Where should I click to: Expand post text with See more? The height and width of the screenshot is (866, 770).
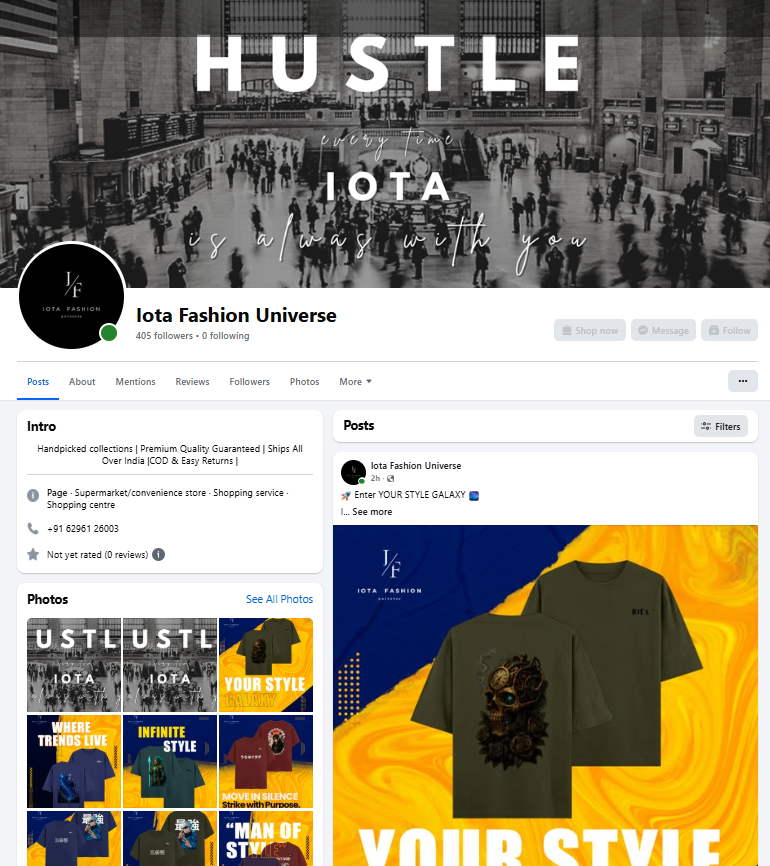click(372, 512)
